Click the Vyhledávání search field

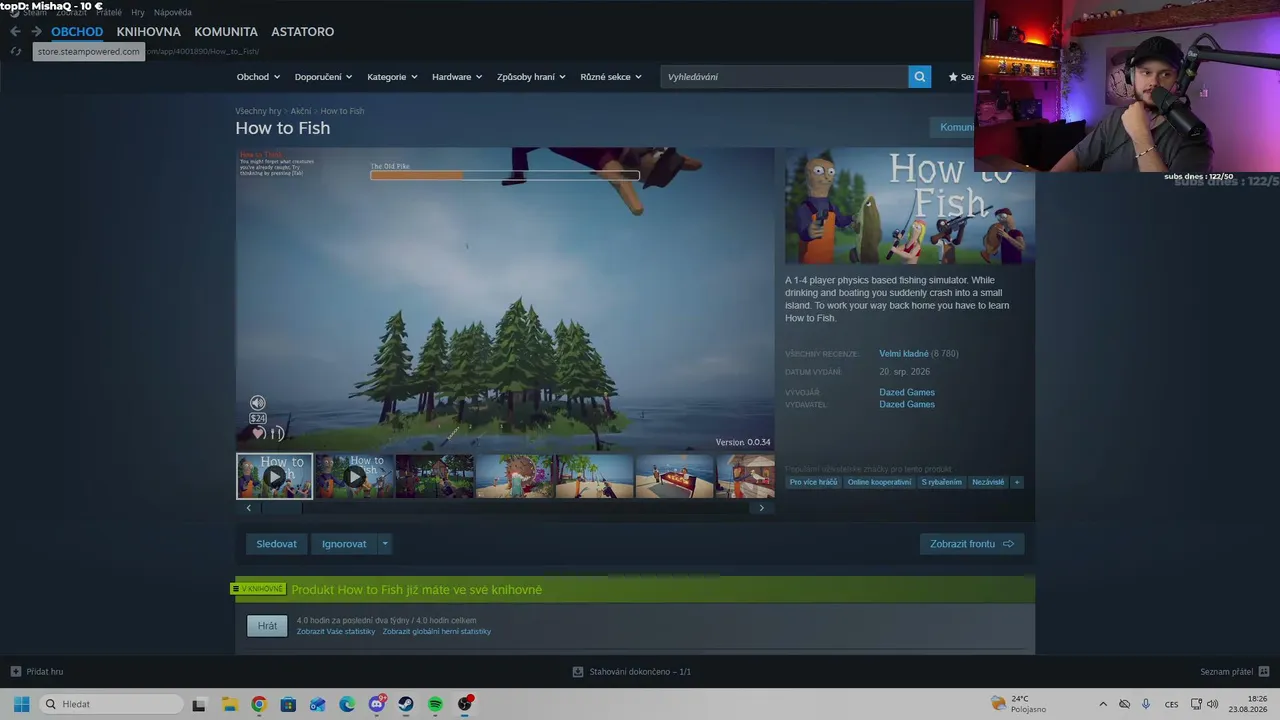(x=785, y=77)
